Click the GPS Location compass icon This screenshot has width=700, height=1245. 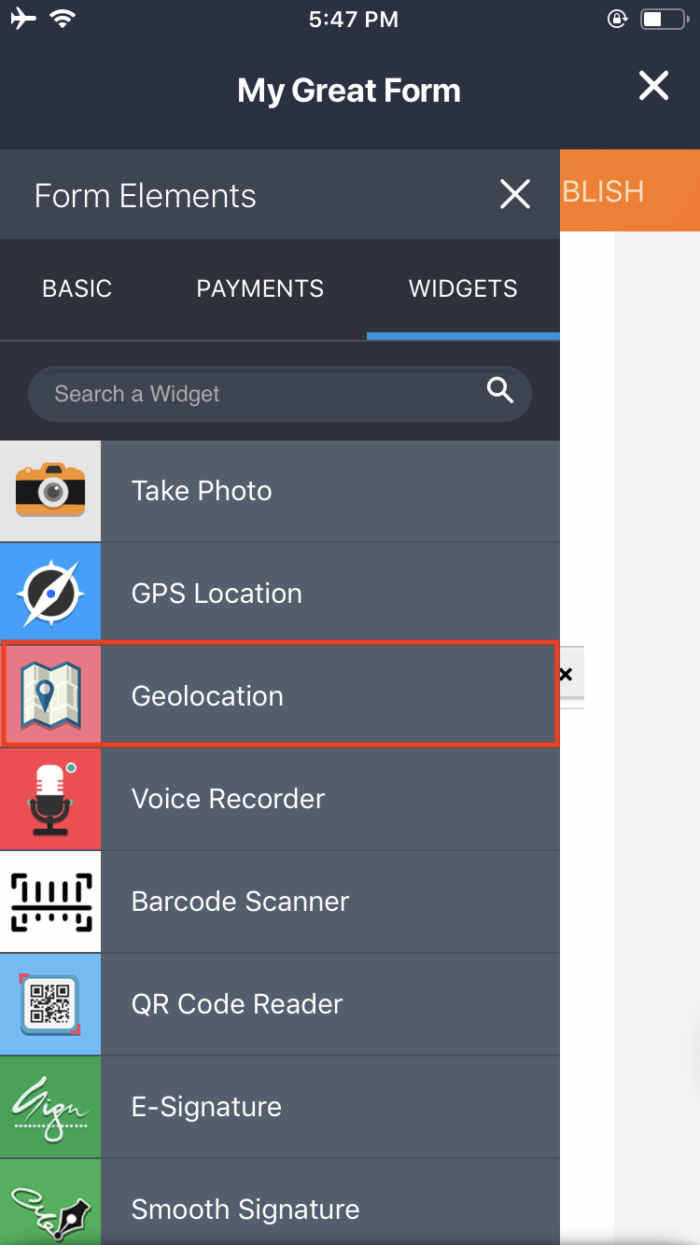click(50, 592)
